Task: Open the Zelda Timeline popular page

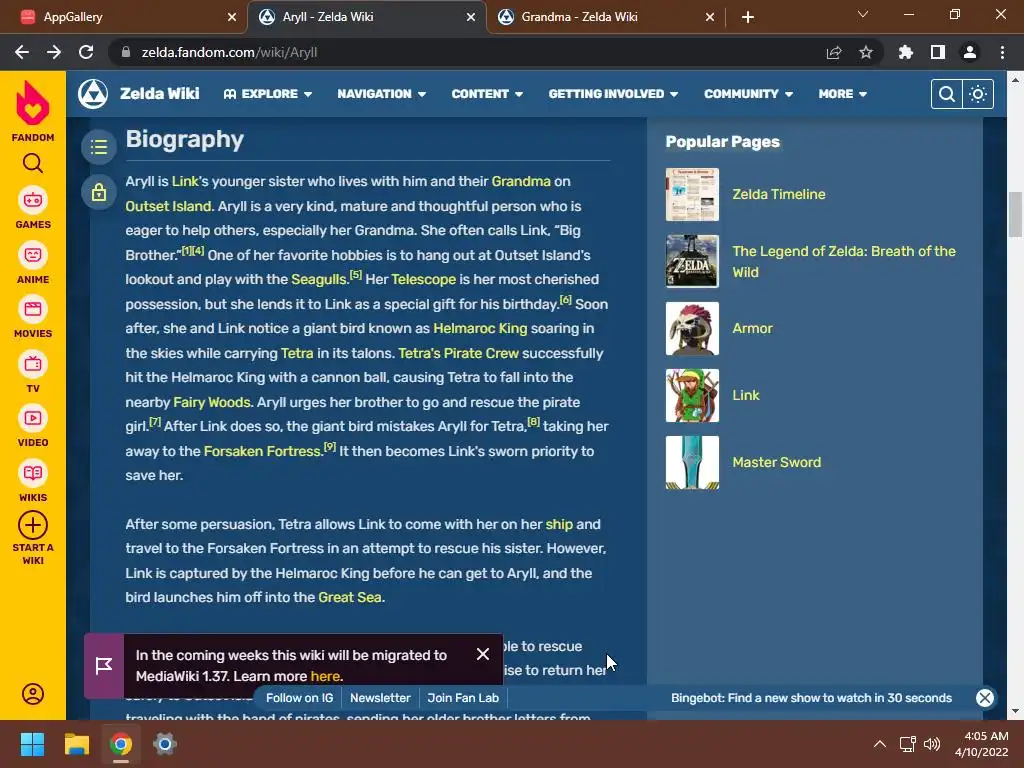Action: (778, 195)
